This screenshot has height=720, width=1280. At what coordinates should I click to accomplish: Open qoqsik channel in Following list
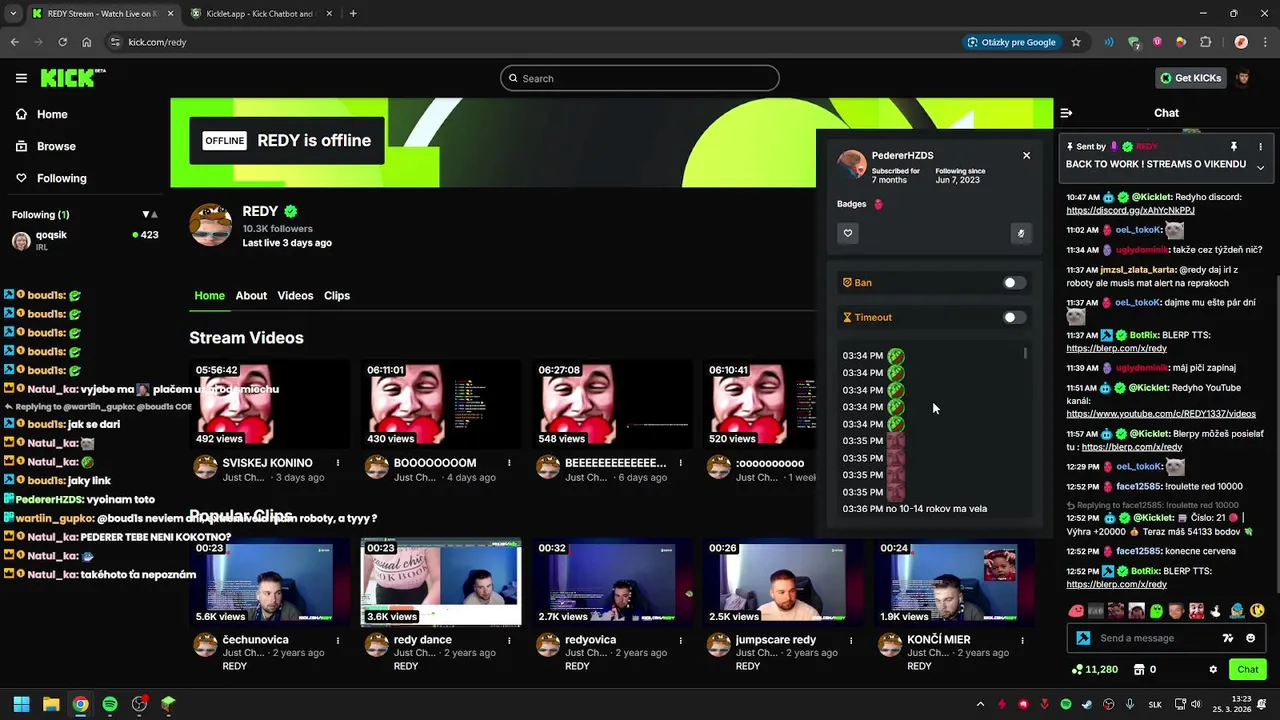click(x=84, y=240)
